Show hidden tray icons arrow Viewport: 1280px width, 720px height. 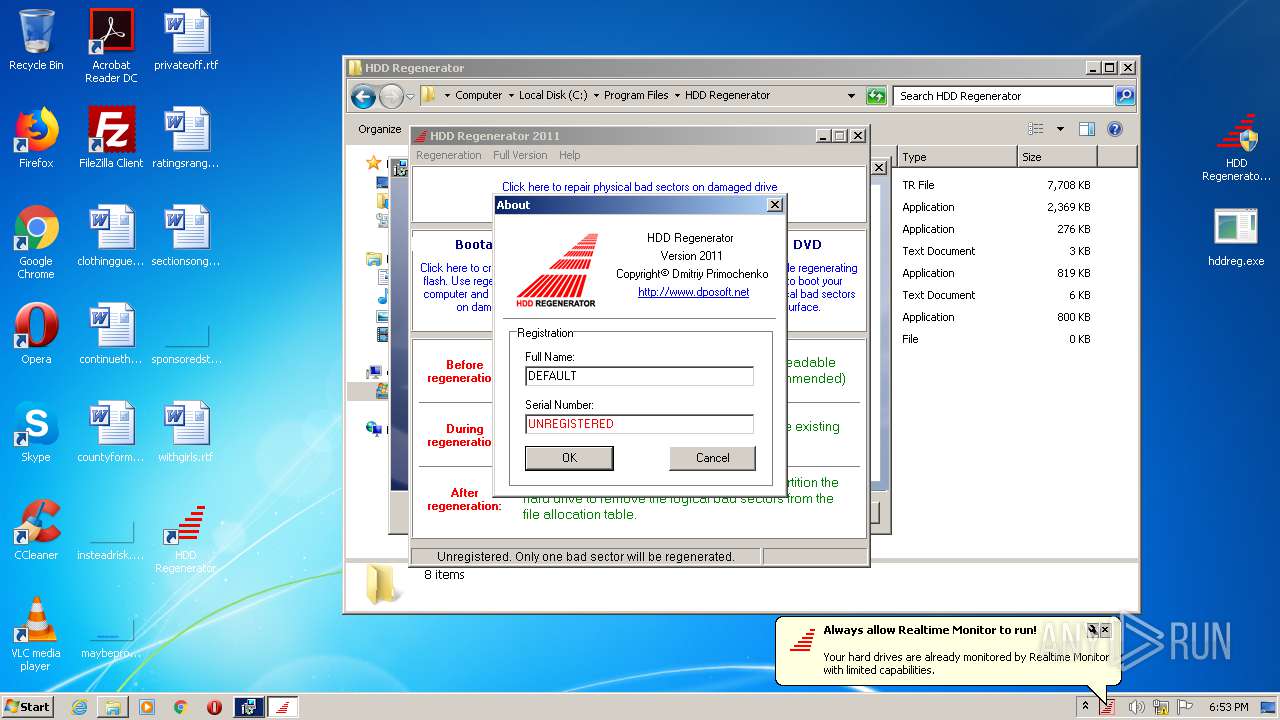click(1085, 707)
